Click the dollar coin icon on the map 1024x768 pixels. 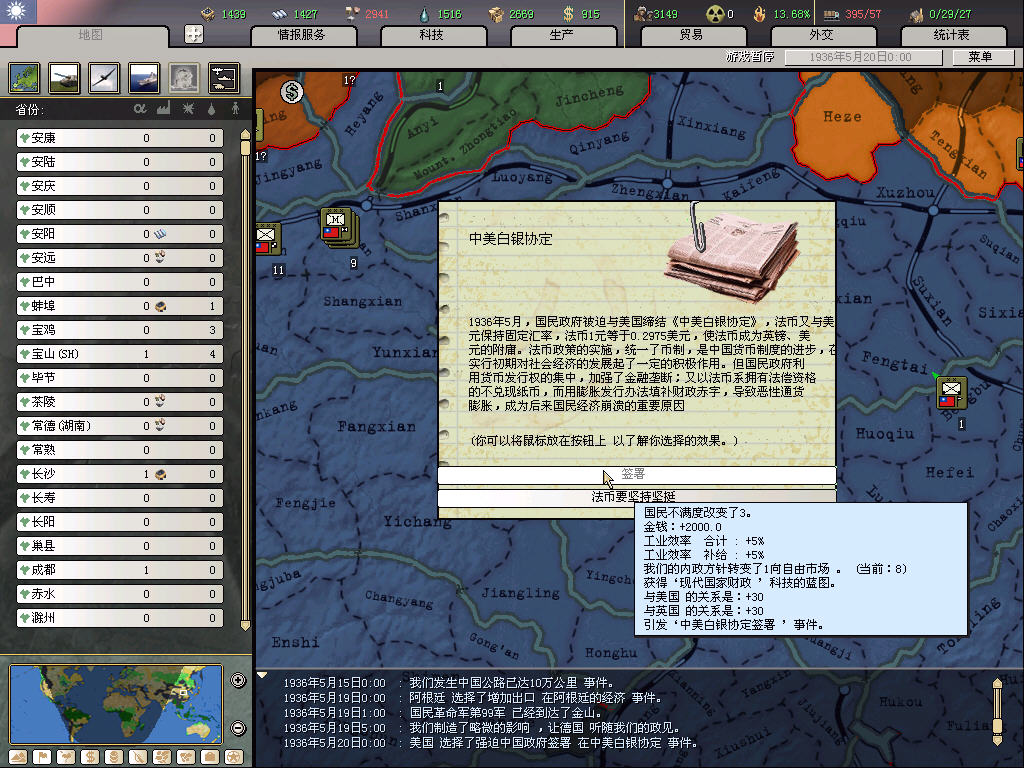pos(292,91)
